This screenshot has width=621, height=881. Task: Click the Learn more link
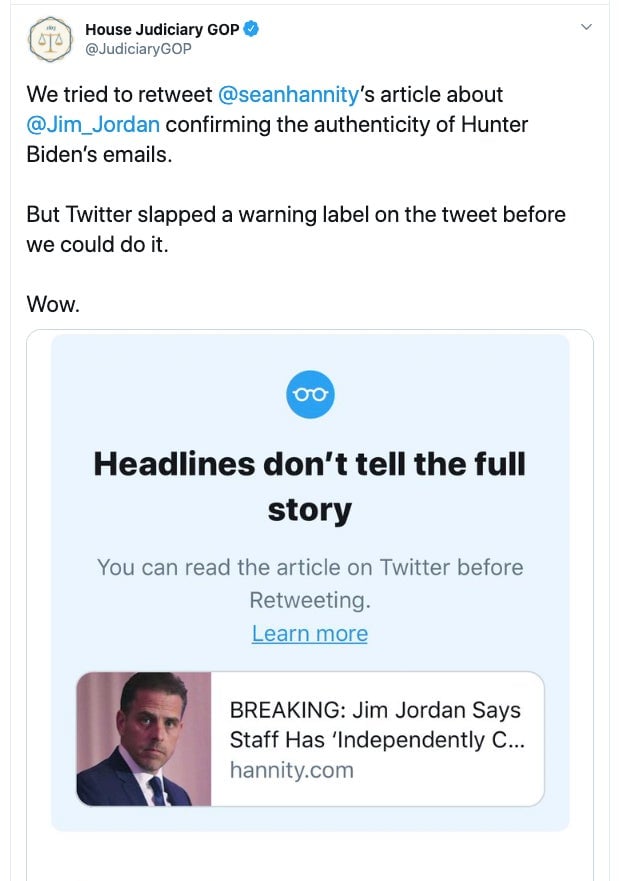310,633
